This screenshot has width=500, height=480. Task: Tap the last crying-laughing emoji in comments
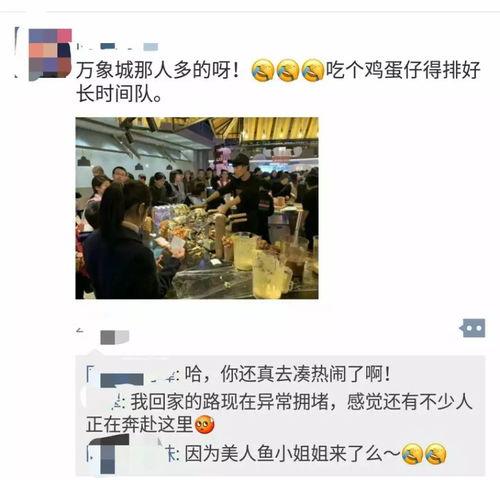[x=436, y=454]
